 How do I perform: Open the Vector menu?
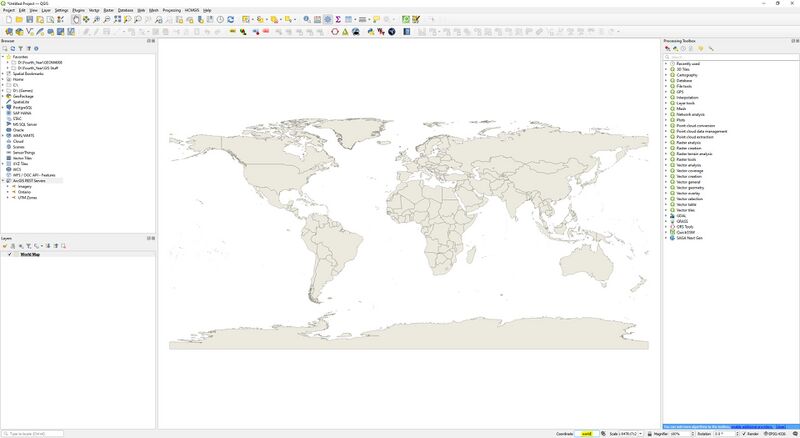[94, 10]
